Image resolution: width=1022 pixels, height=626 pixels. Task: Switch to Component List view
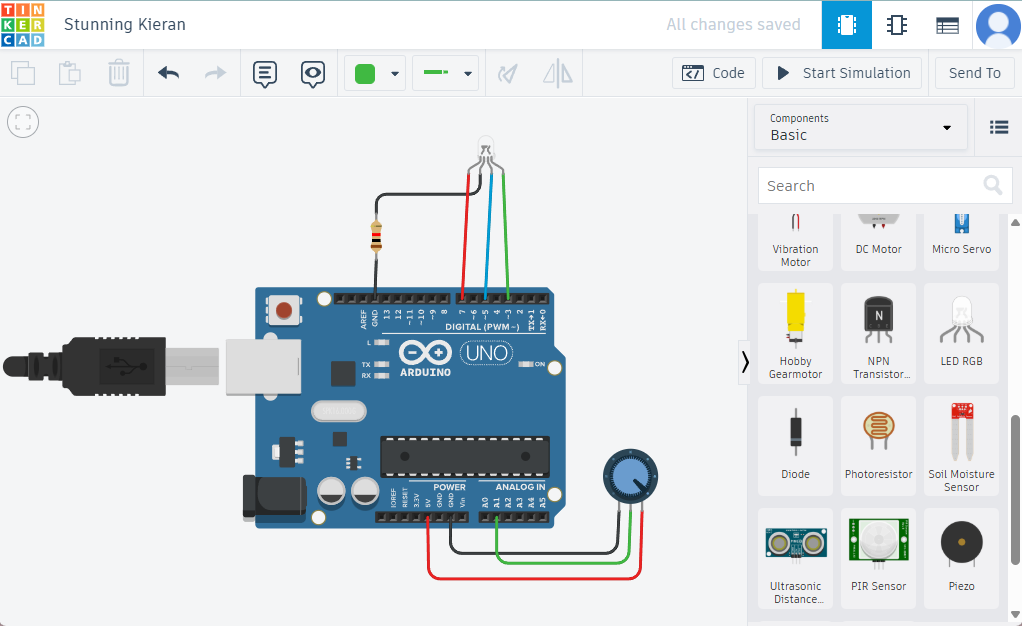tap(947, 25)
